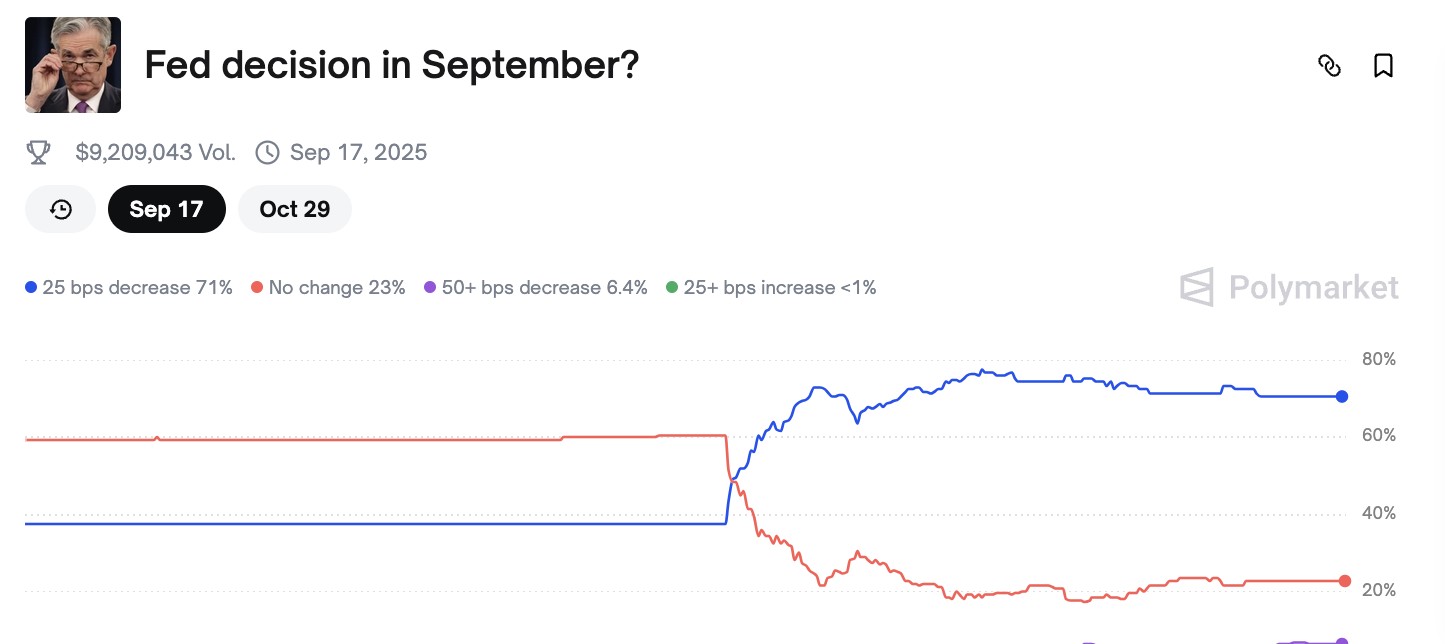Click the trophy icon beside volume
The height and width of the screenshot is (644, 1445).
pyautogui.click(x=38, y=152)
